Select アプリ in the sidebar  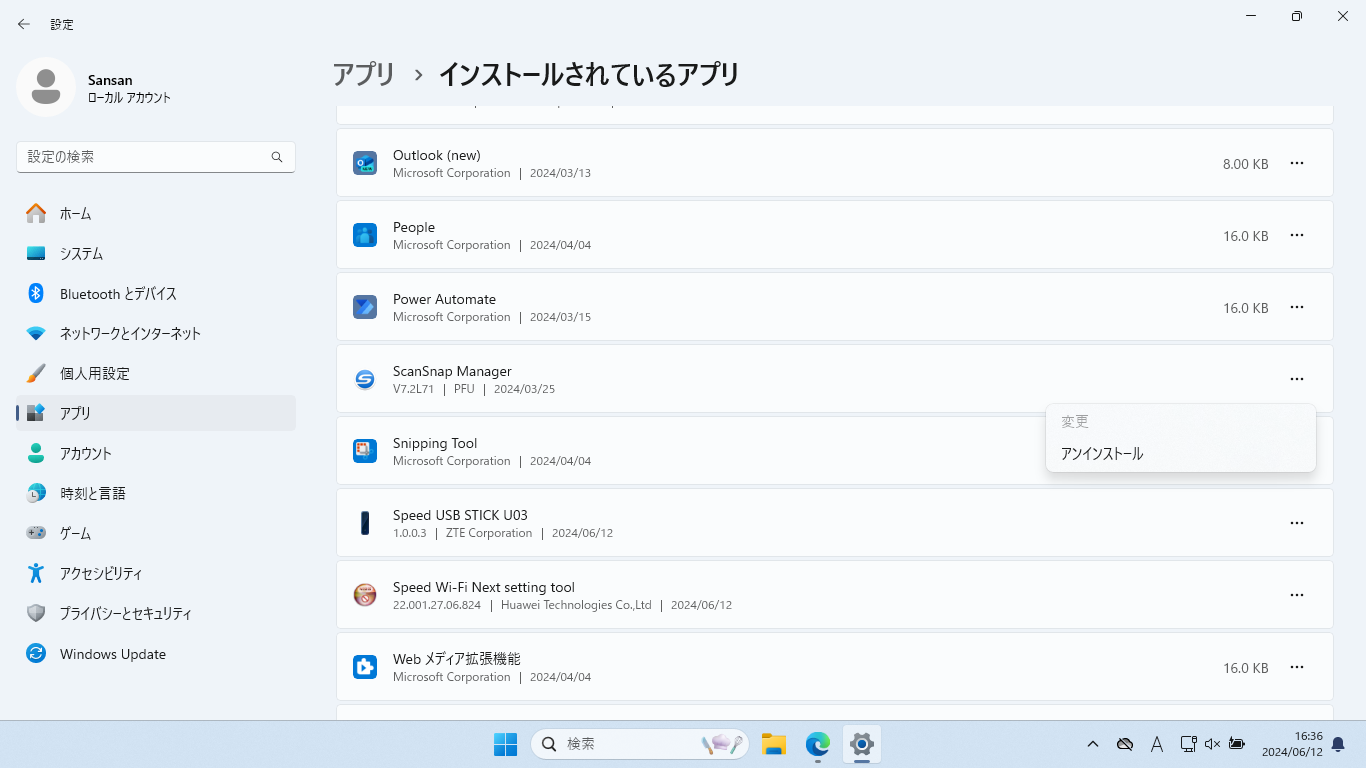pos(156,413)
